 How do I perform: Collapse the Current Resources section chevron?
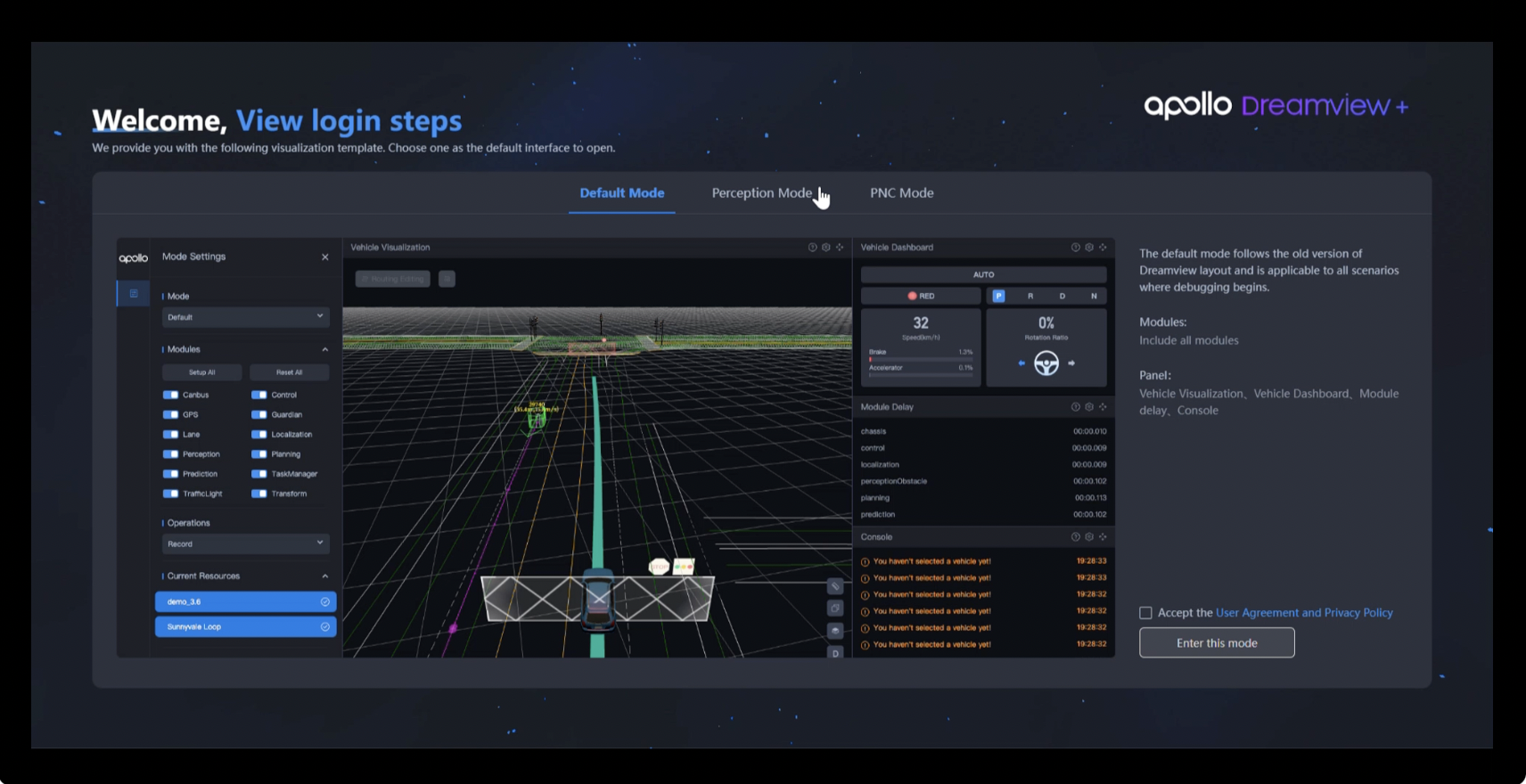click(x=324, y=576)
